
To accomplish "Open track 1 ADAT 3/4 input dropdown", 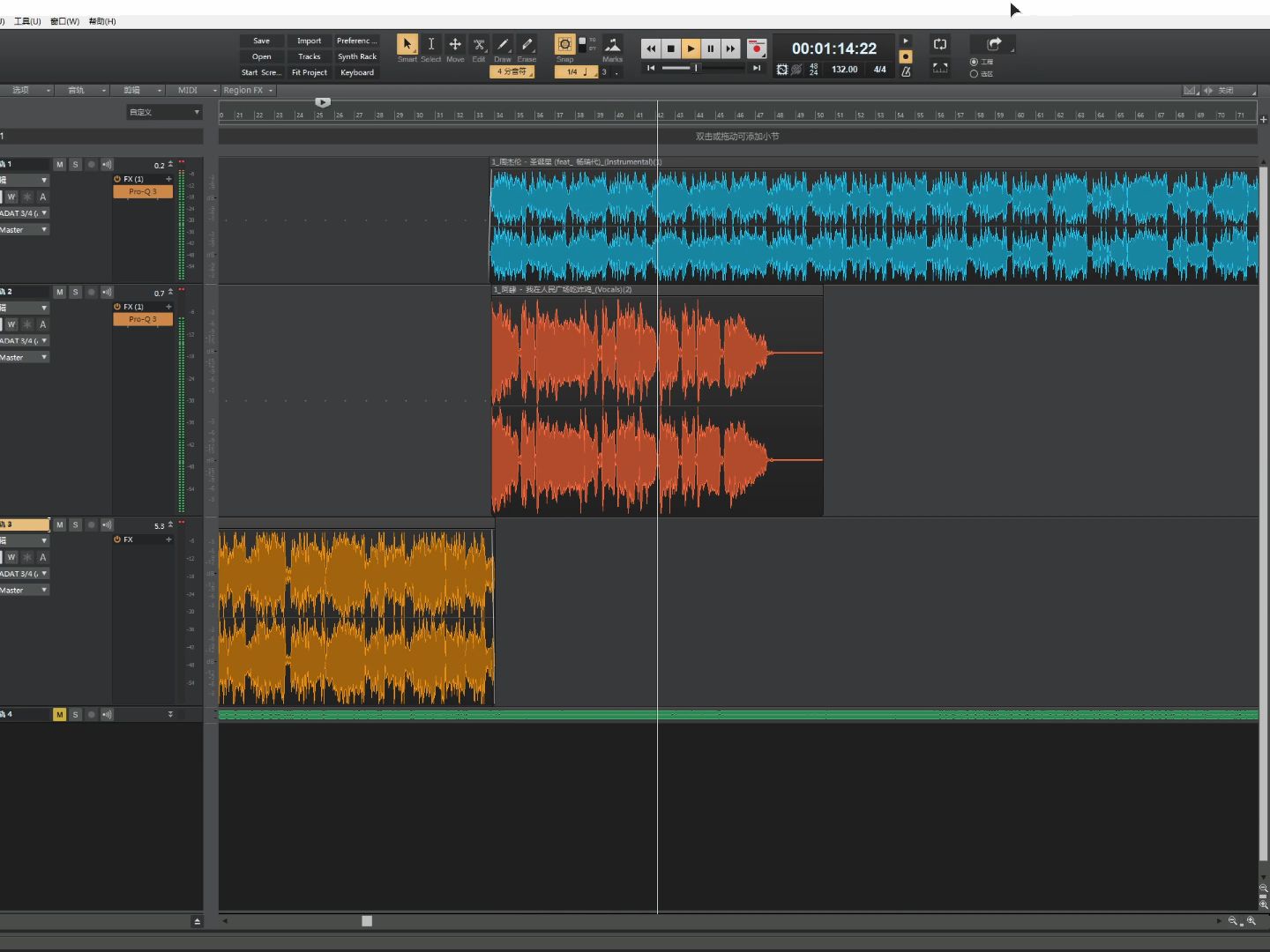I will [24, 213].
